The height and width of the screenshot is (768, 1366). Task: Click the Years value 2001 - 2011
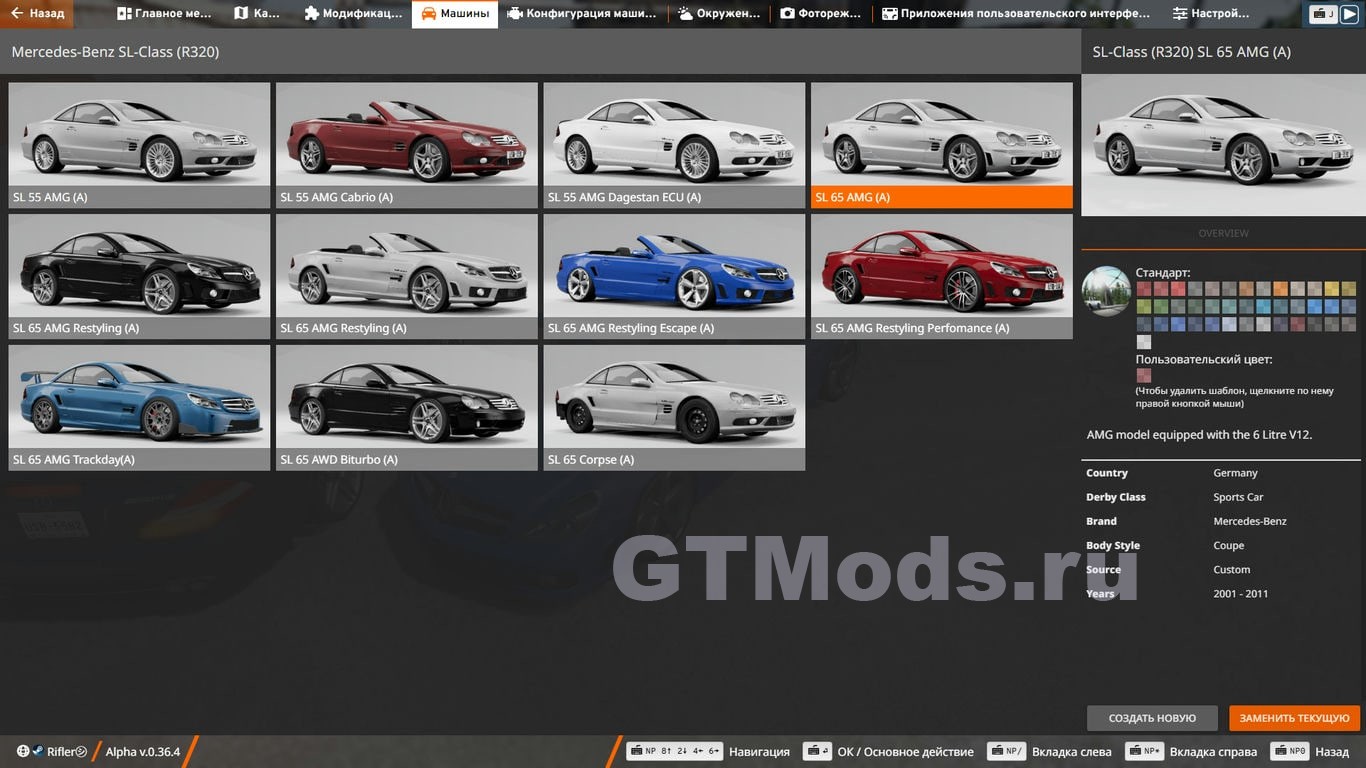(x=1240, y=594)
